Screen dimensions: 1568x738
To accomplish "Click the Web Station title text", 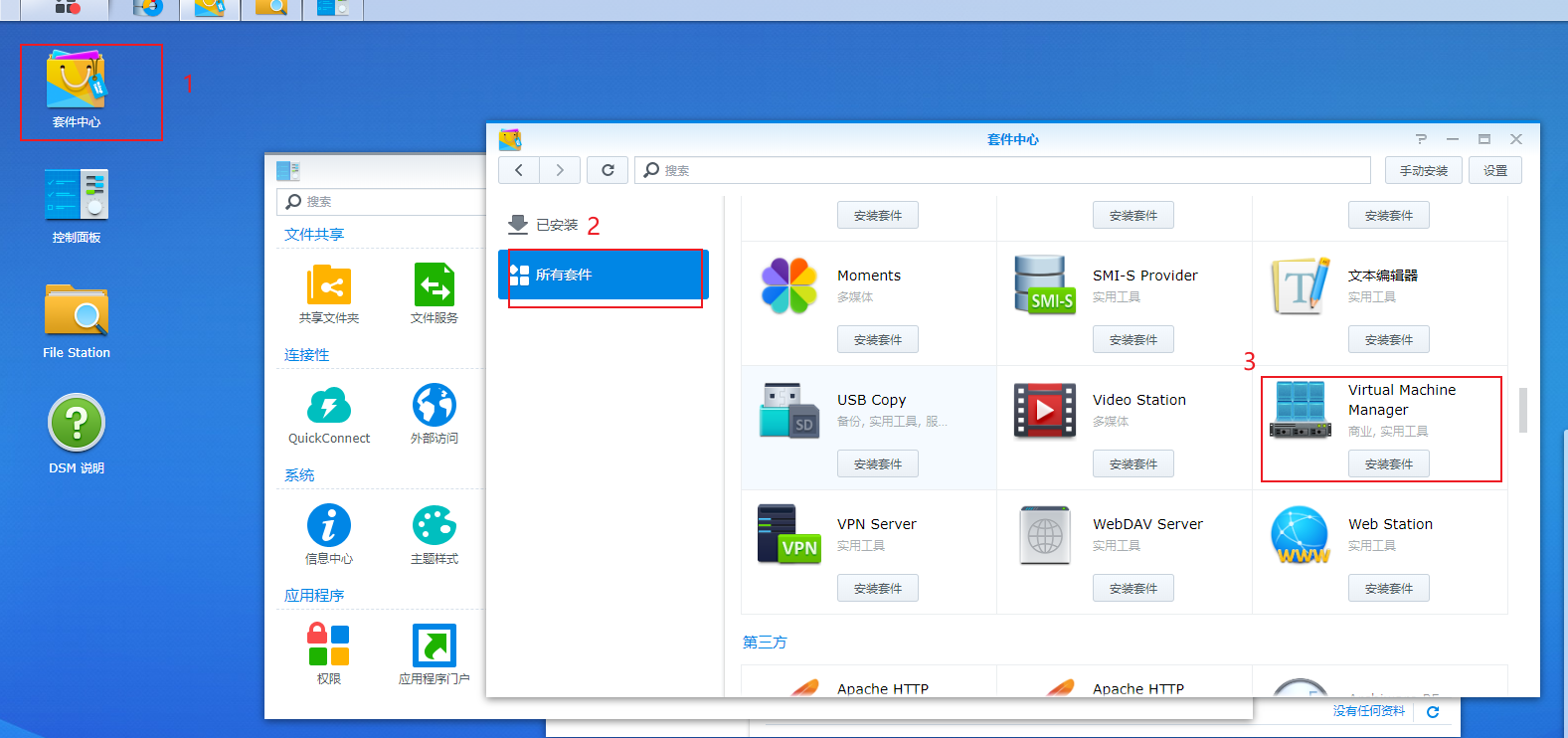I will click(x=1390, y=524).
